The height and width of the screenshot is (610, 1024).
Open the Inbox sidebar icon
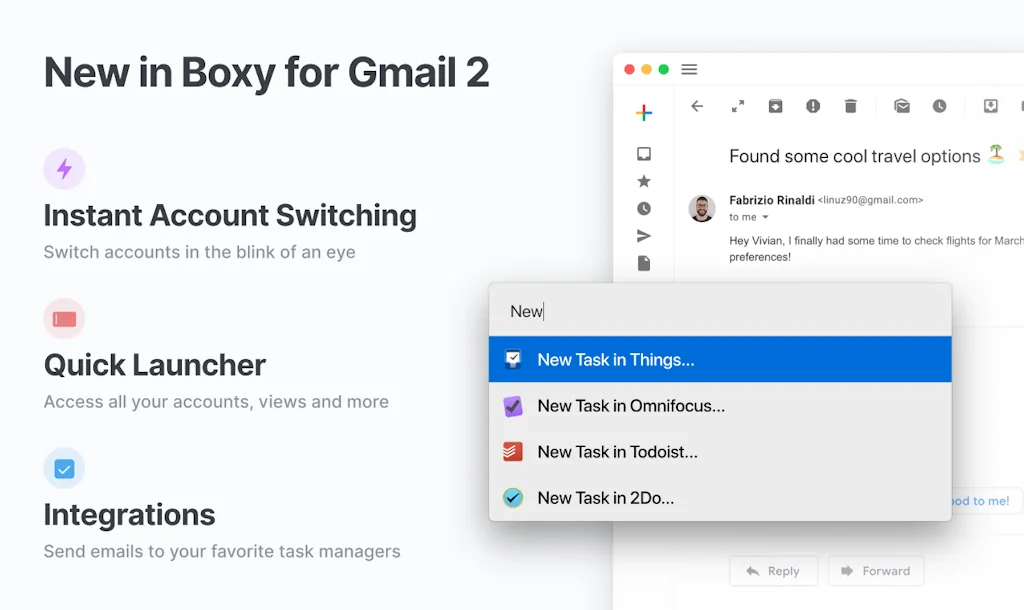(644, 153)
